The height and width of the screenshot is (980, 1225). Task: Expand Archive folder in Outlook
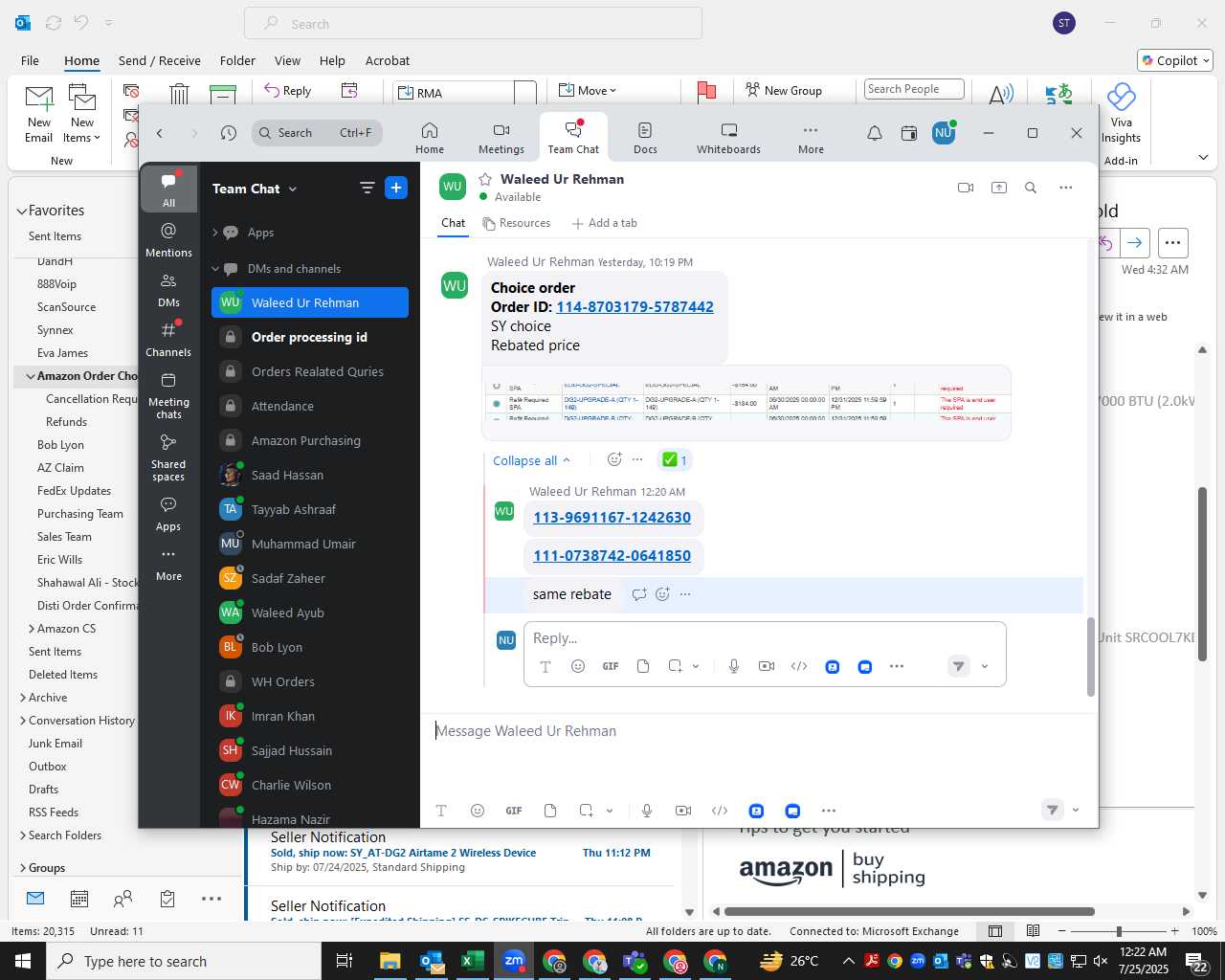pyautogui.click(x=23, y=698)
